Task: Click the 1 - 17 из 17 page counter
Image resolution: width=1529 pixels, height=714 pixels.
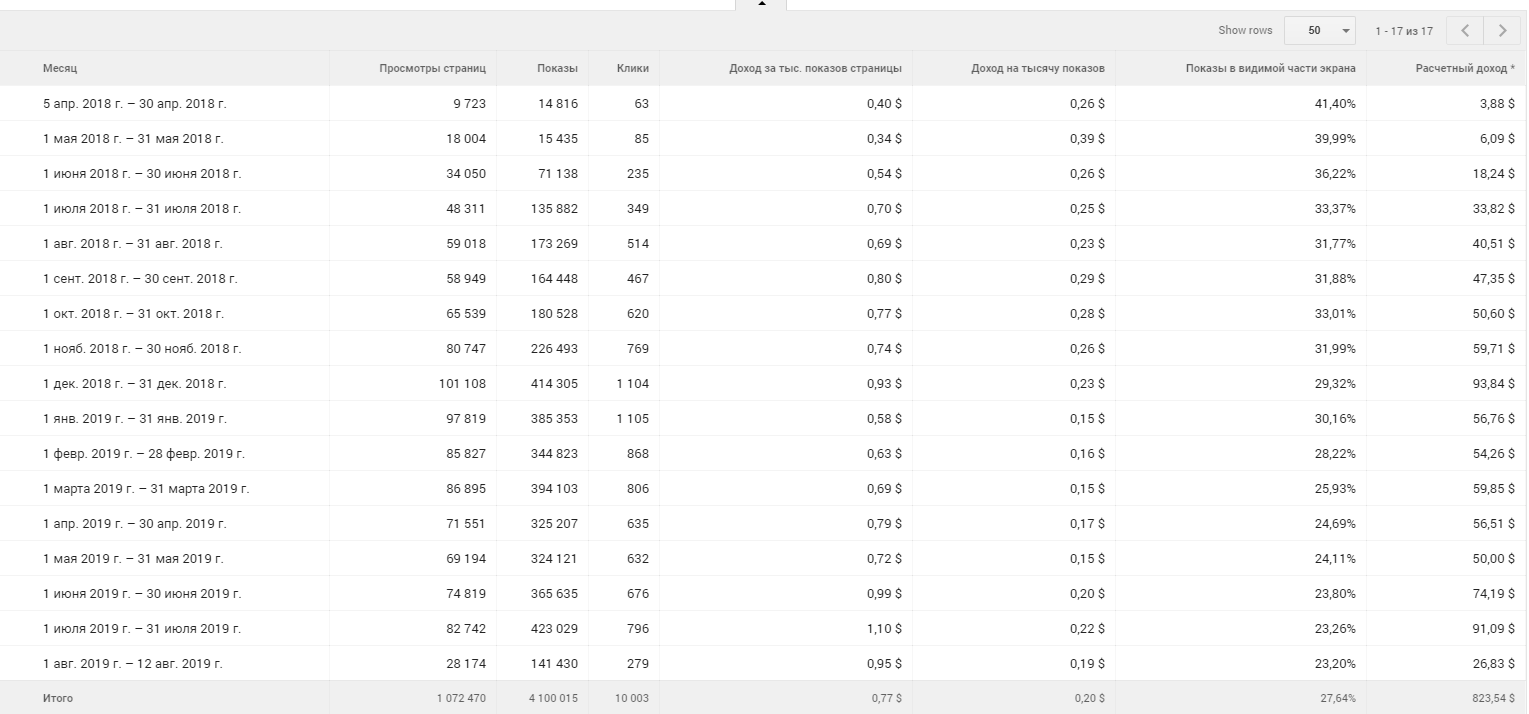Action: [x=1403, y=31]
